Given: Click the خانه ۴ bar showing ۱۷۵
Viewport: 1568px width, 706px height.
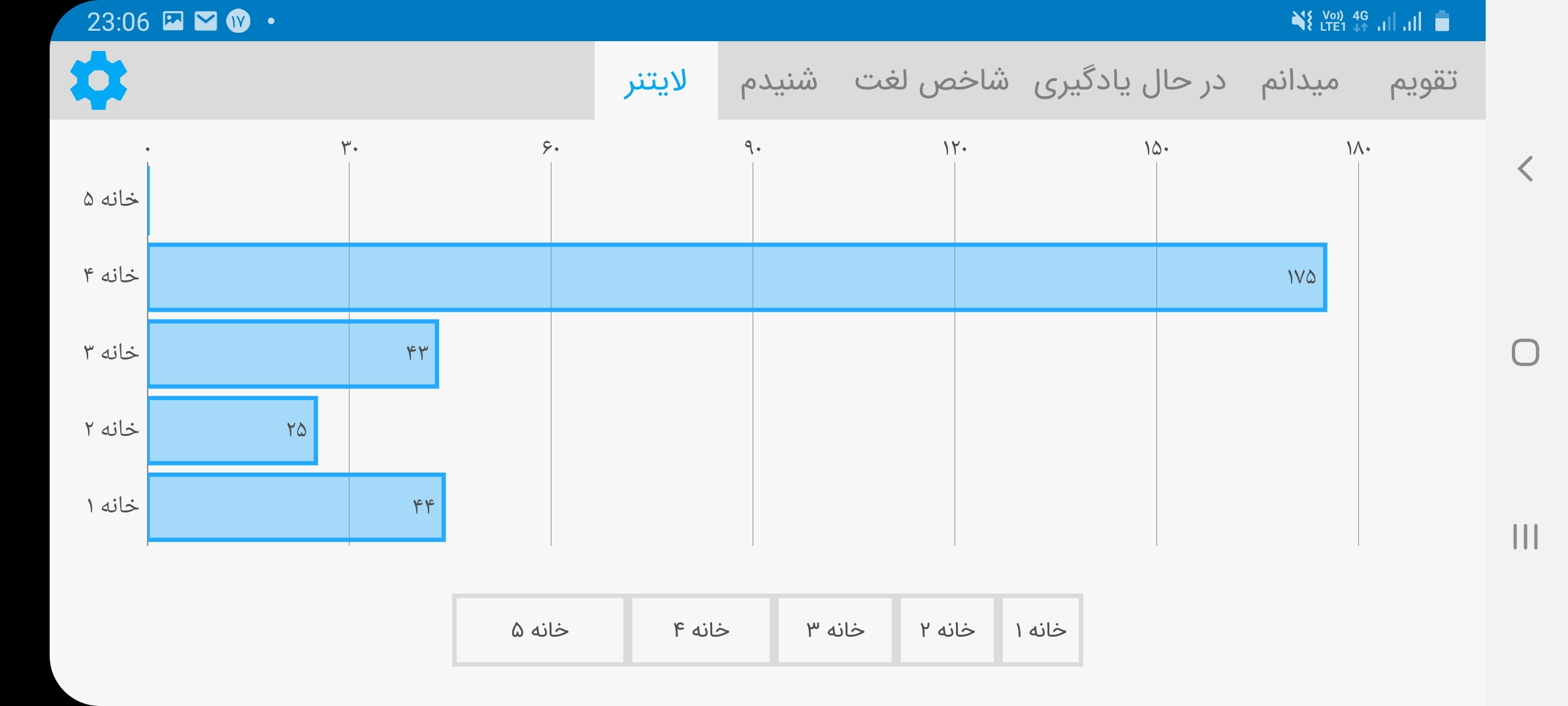Looking at the screenshot, I should point(737,277).
